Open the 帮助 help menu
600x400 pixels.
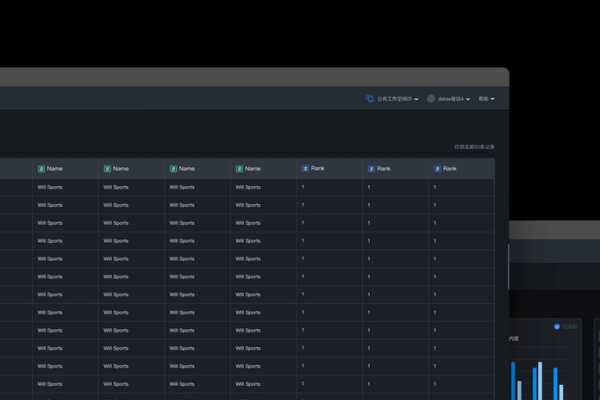pyautogui.click(x=486, y=99)
